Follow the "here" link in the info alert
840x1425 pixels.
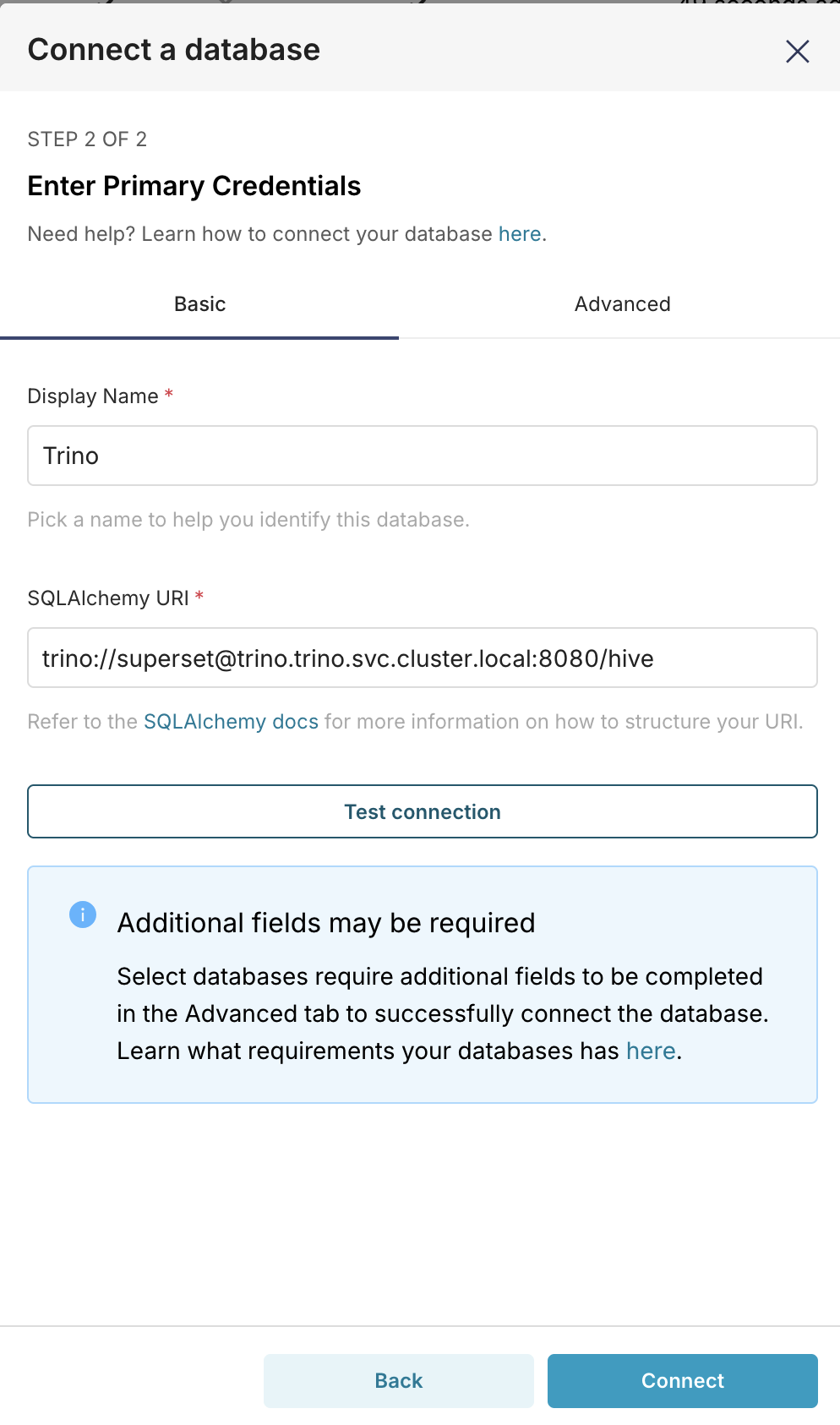650,1051
